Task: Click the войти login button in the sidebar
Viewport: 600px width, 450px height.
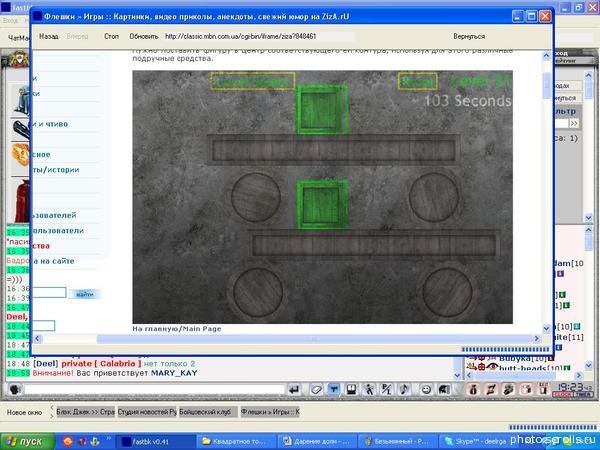Action: pyautogui.click(x=85, y=294)
